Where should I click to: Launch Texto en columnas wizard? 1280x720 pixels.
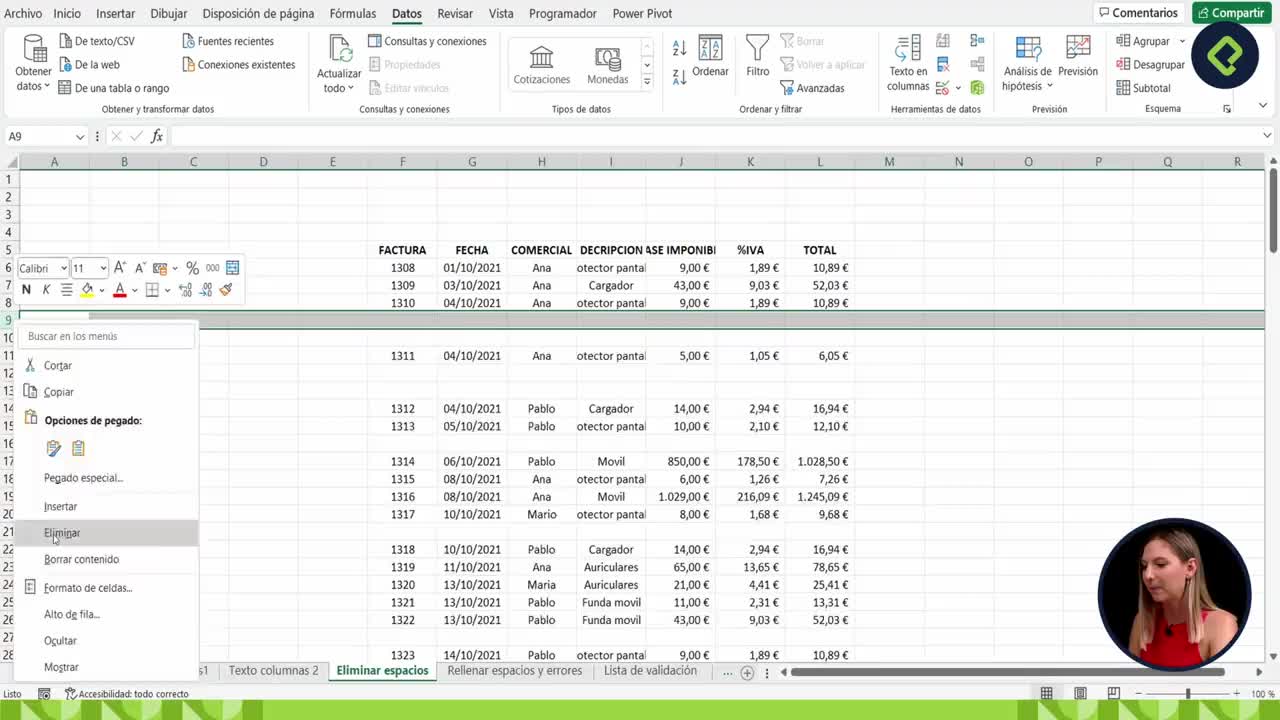point(908,63)
